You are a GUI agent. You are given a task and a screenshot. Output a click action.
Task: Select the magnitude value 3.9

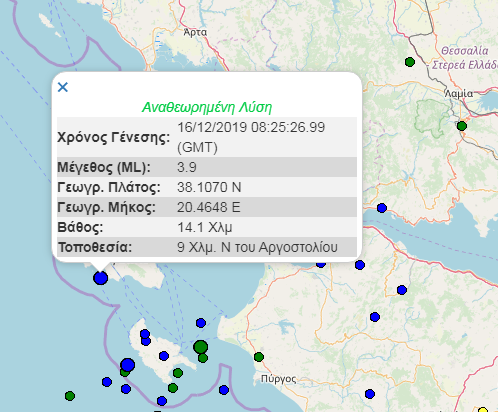coord(187,167)
